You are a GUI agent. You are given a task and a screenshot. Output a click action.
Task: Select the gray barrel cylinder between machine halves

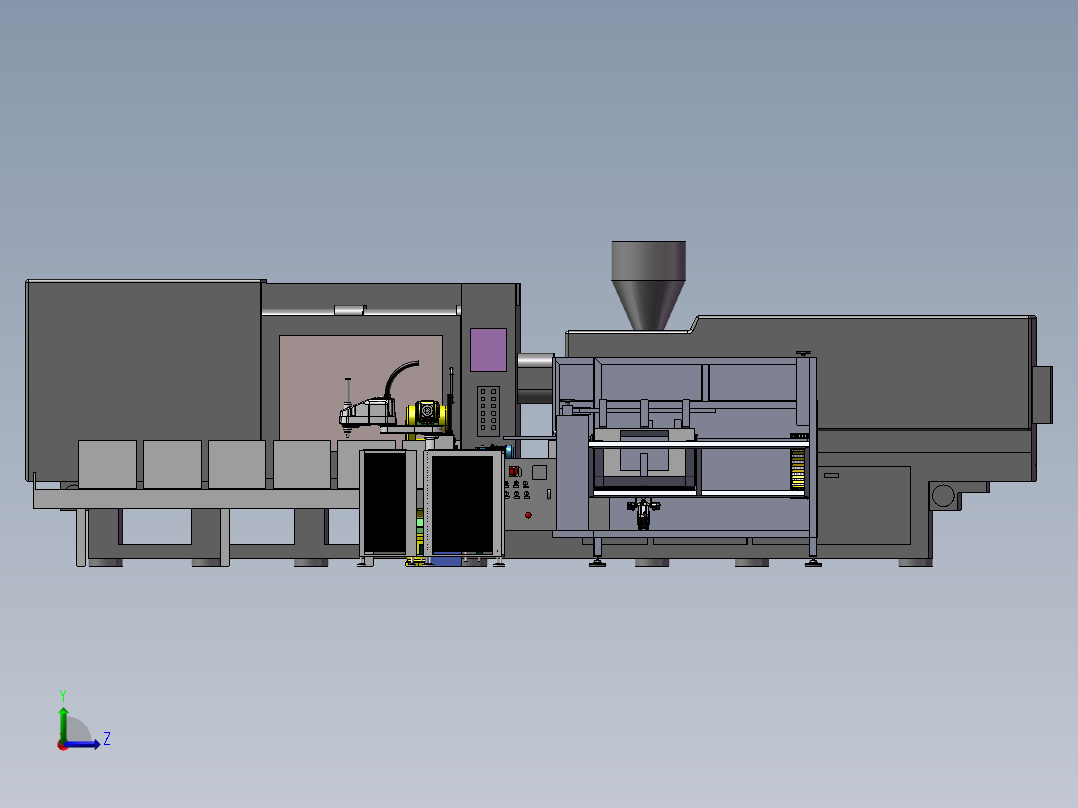536,379
